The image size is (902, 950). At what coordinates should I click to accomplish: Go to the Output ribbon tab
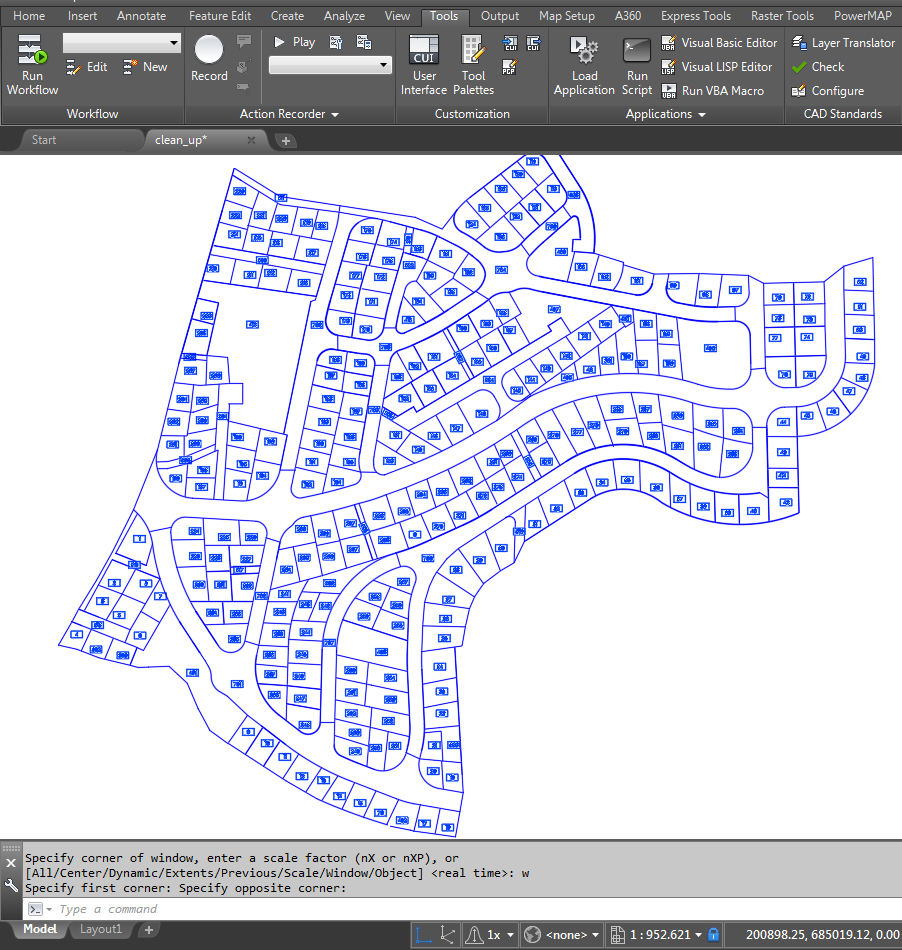click(x=500, y=16)
